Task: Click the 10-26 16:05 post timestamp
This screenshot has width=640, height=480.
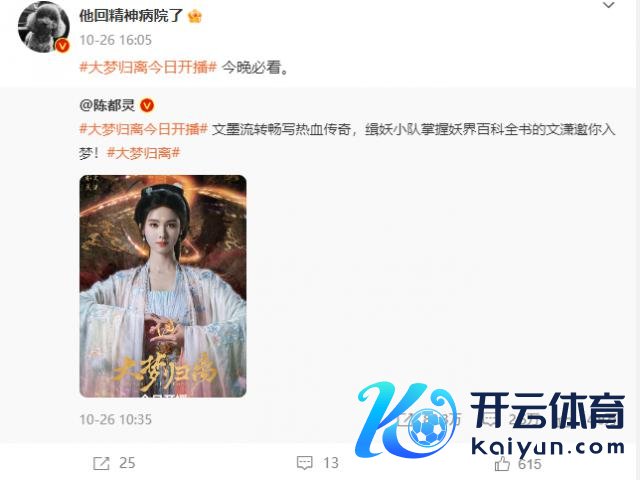Action: (116, 40)
